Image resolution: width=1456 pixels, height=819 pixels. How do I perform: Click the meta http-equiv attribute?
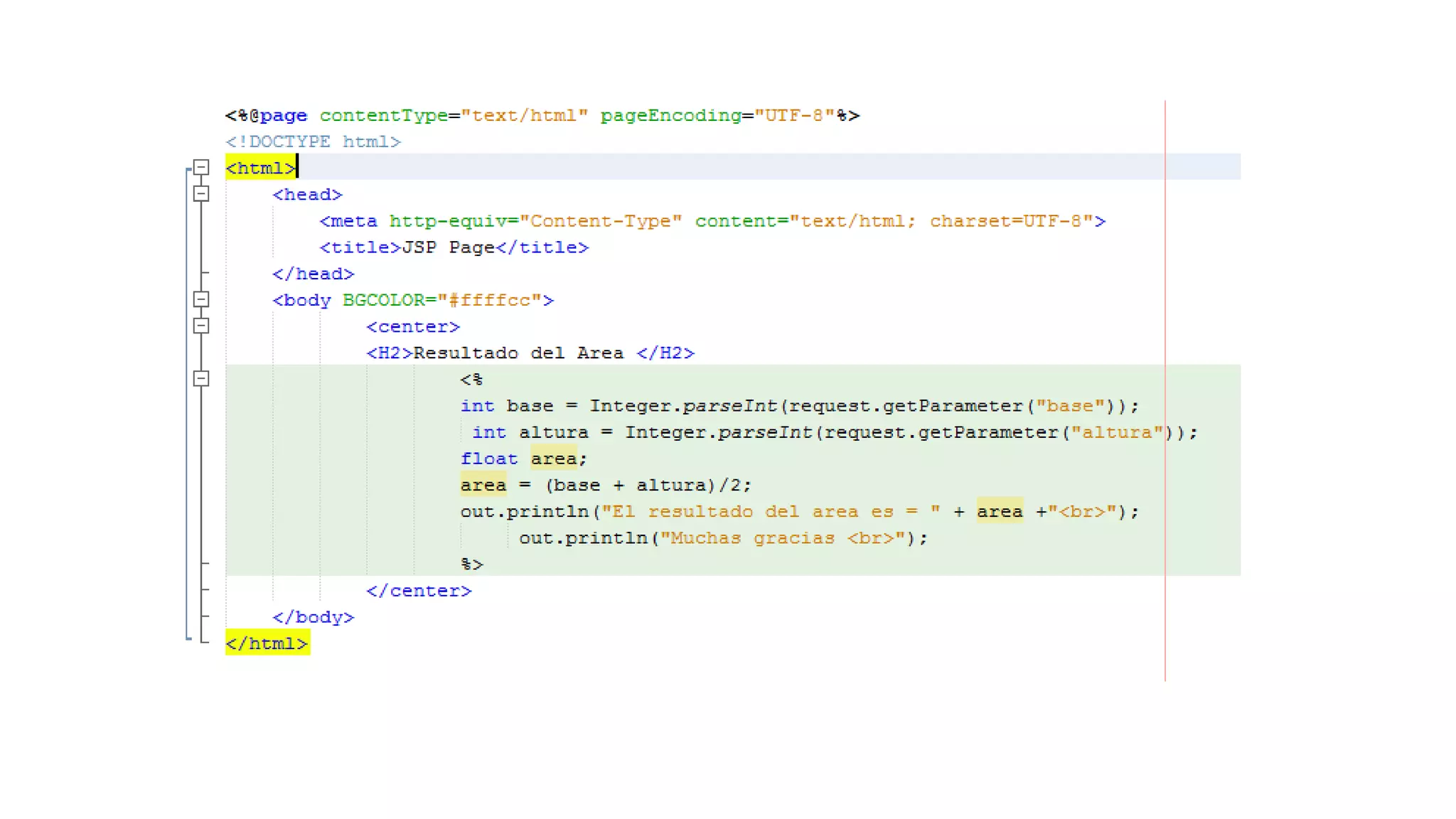[448, 221]
